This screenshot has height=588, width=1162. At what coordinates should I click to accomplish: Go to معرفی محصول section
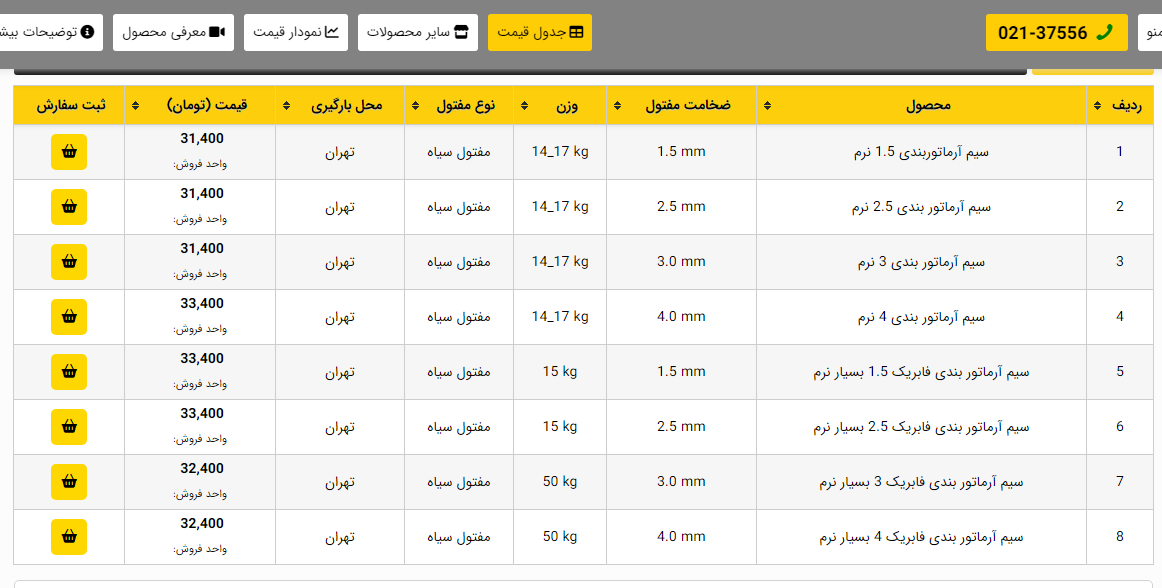click(x=173, y=32)
